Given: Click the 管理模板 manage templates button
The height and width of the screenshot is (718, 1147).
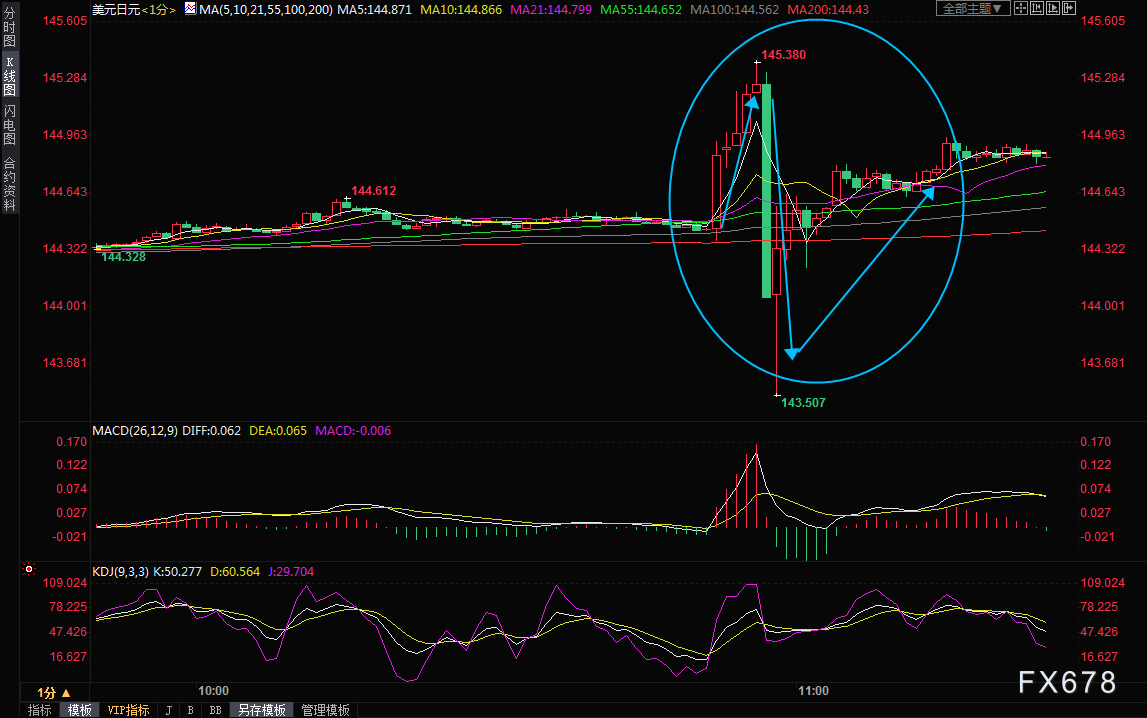Looking at the screenshot, I should click(x=326, y=710).
